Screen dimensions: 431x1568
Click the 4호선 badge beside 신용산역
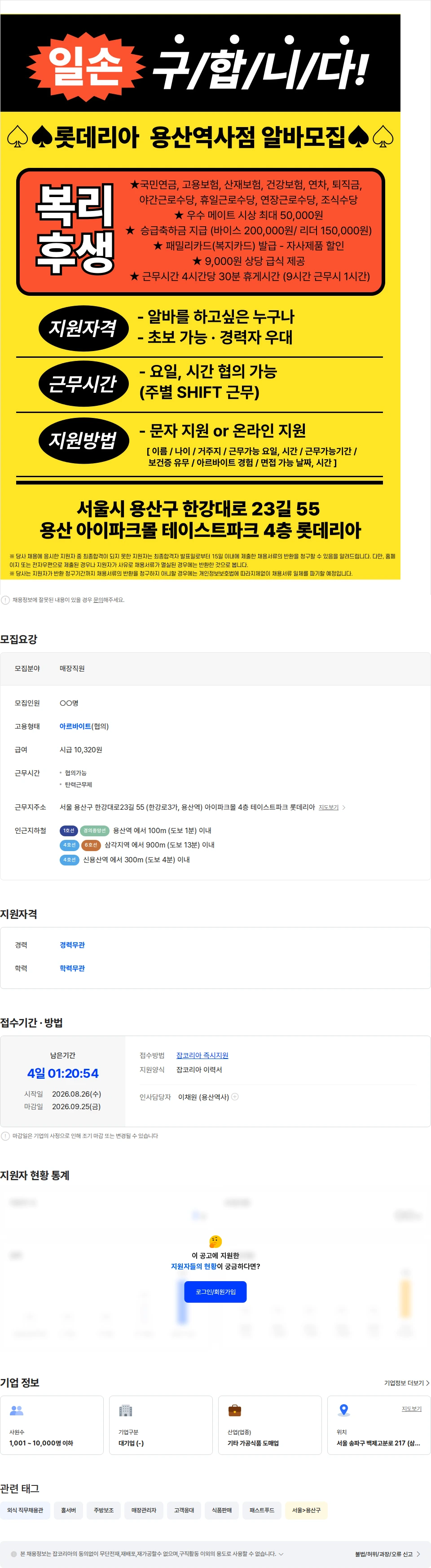pyautogui.click(x=70, y=860)
